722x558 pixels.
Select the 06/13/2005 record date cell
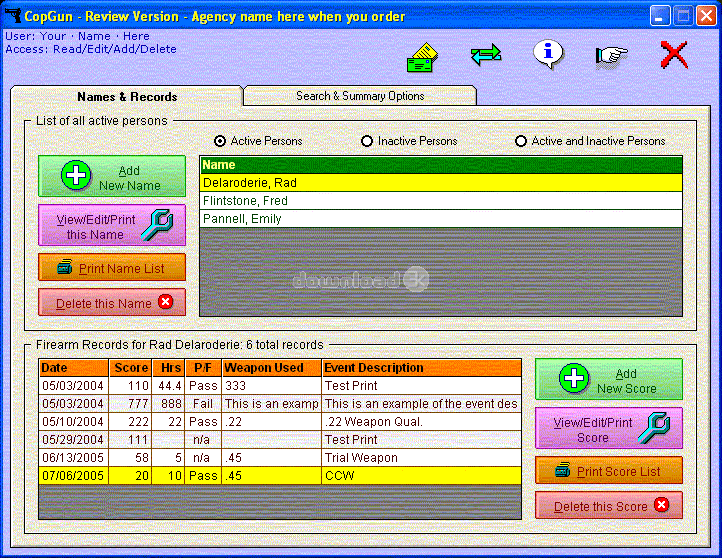point(74,458)
